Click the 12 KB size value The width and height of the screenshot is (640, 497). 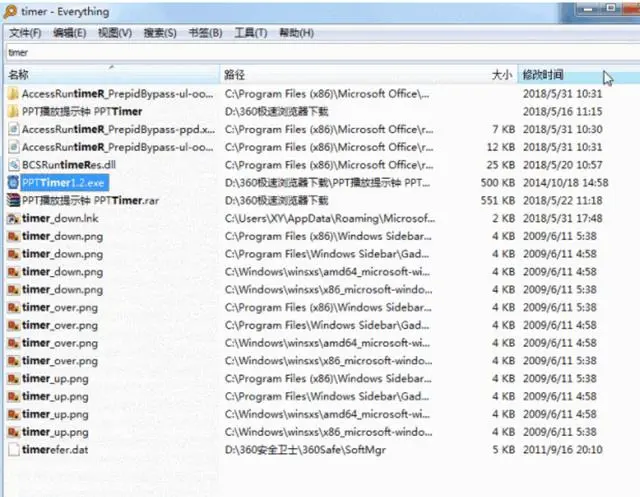coord(500,147)
